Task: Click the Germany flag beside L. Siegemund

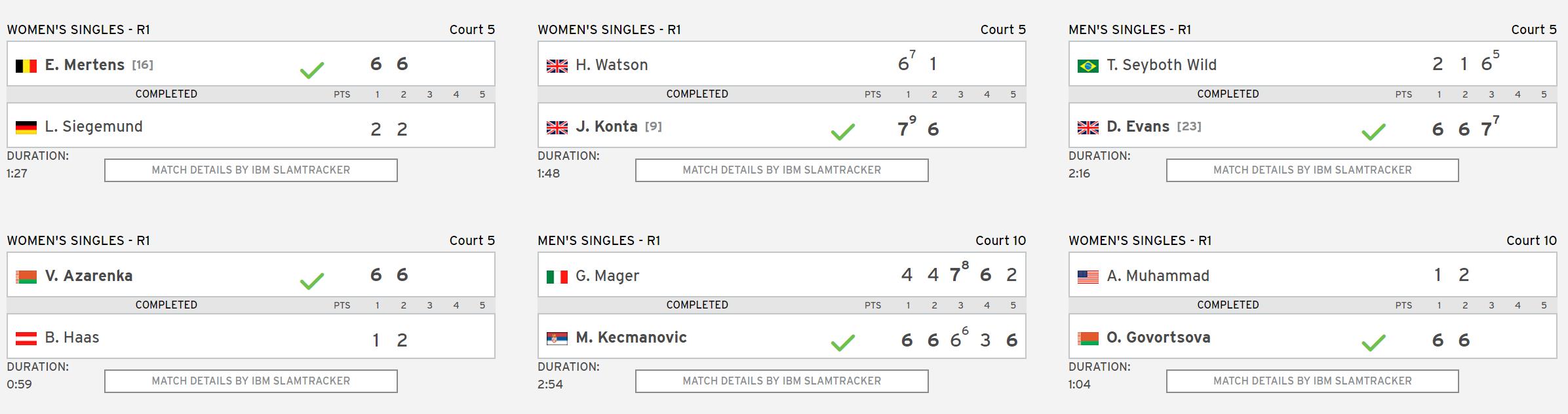Action: coord(26,127)
